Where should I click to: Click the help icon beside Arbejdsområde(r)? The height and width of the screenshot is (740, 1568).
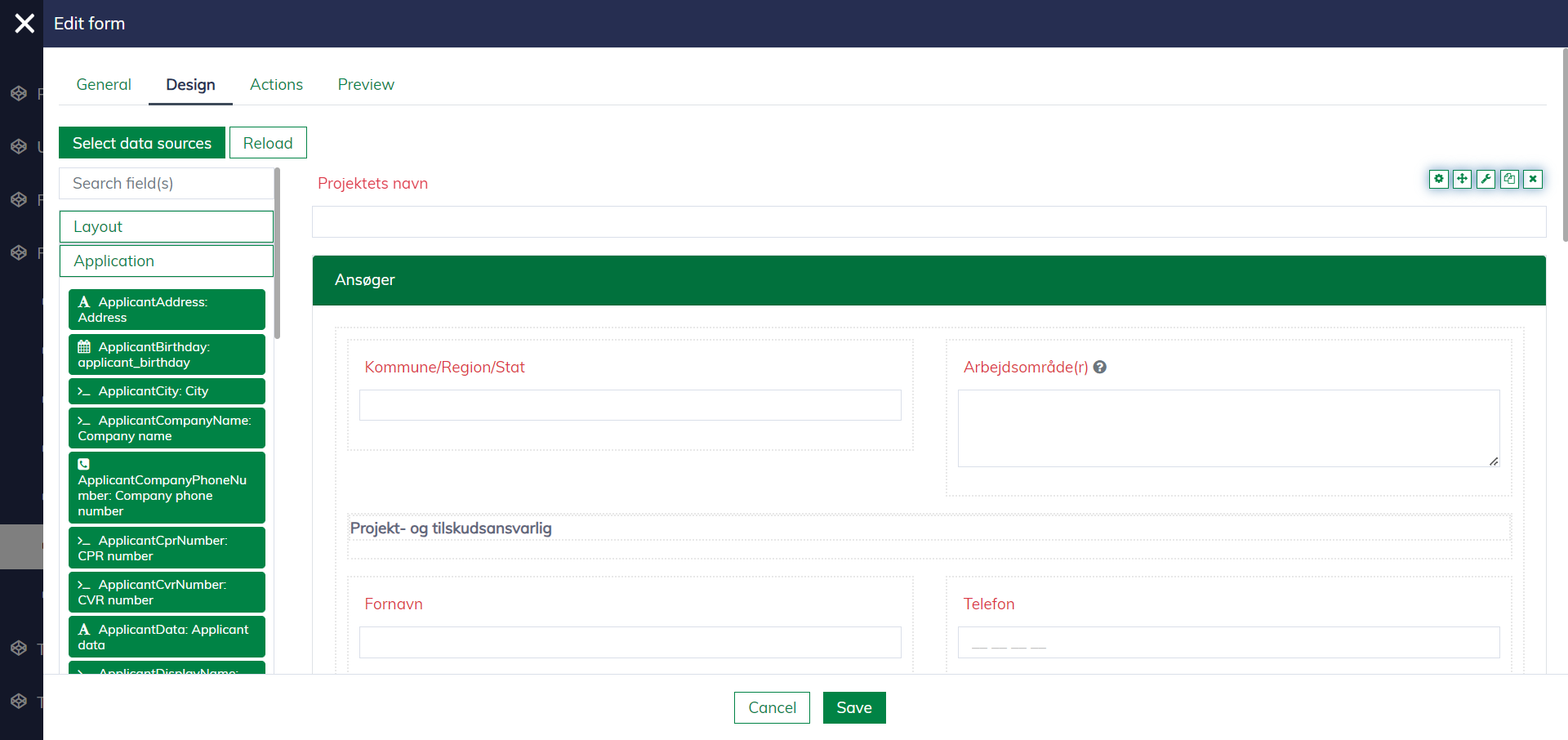click(x=1100, y=368)
